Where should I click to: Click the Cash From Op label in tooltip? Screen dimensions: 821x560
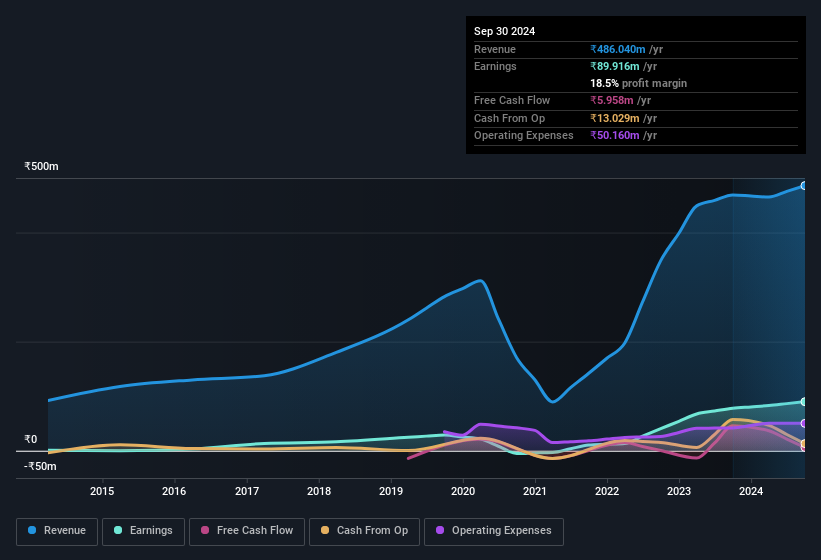click(x=509, y=118)
